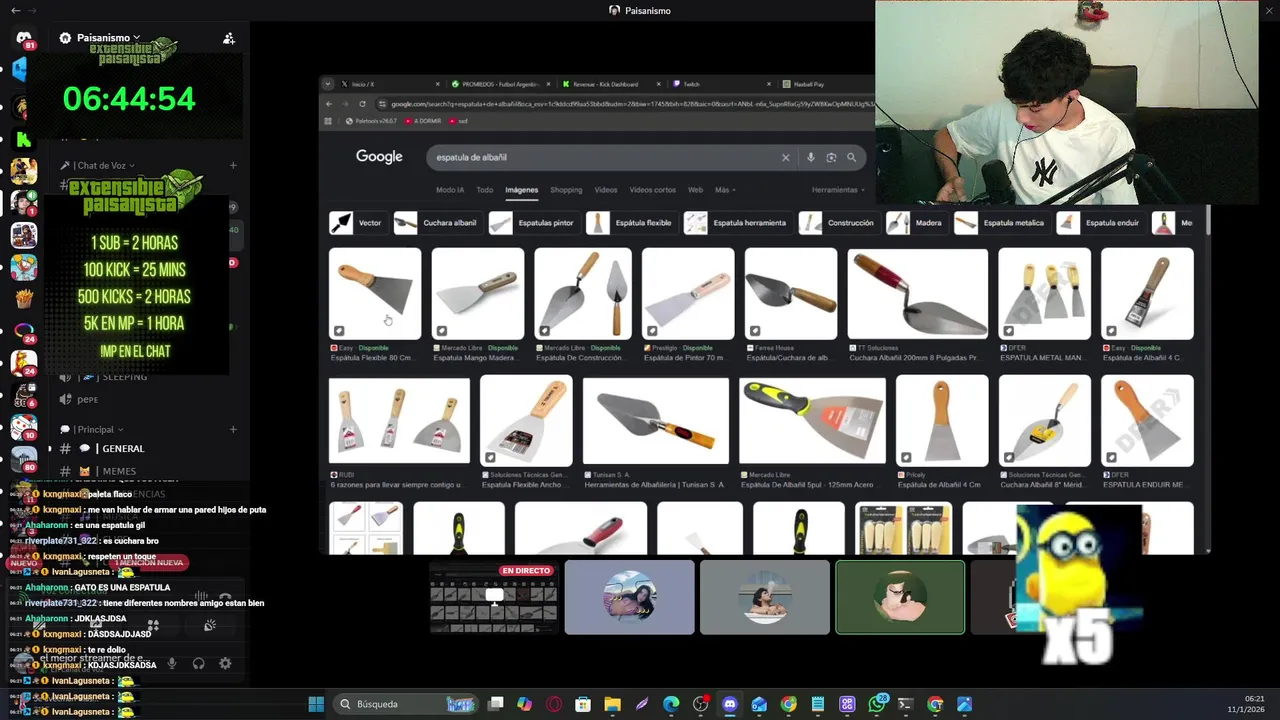The height and width of the screenshot is (720, 1280).
Task: Filter images by Vector chip
Action: click(x=357, y=223)
